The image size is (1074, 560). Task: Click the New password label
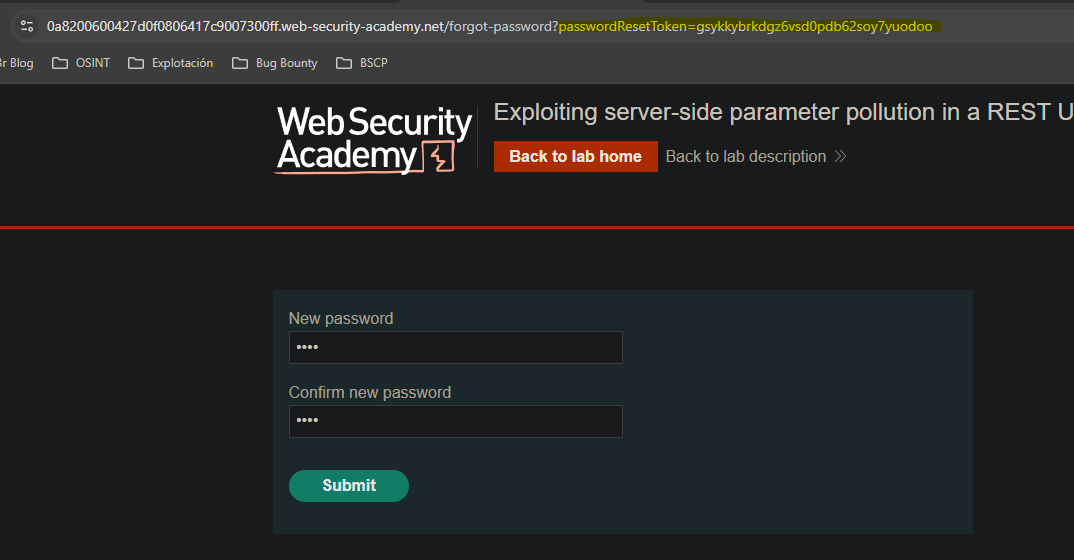click(x=341, y=319)
